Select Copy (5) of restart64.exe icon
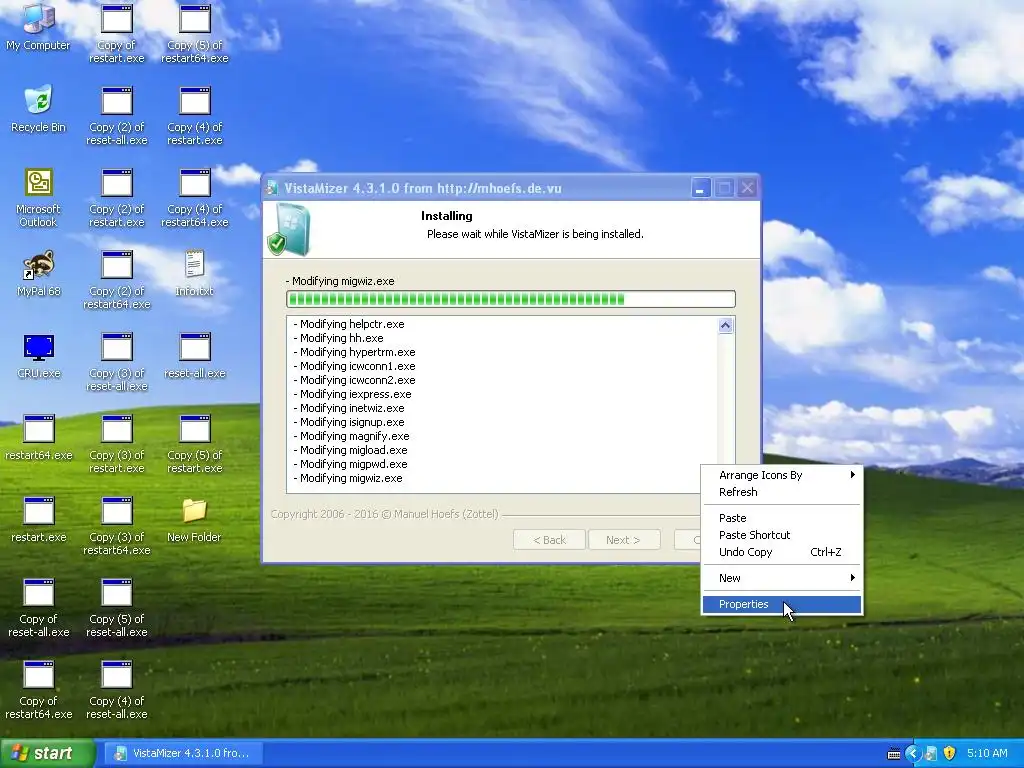Image resolution: width=1024 pixels, height=768 pixels. pyautogui.click(x=195, y=33)
